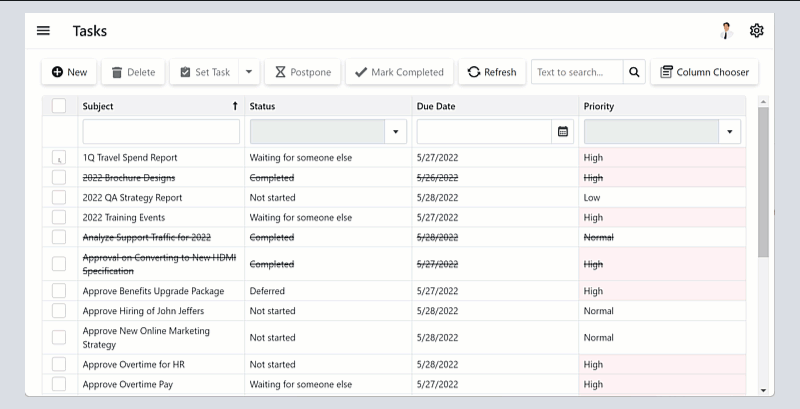Click the scrollbar up arrow
The height and width of the screenshot is (409, 800).
(x=763, y=101)
